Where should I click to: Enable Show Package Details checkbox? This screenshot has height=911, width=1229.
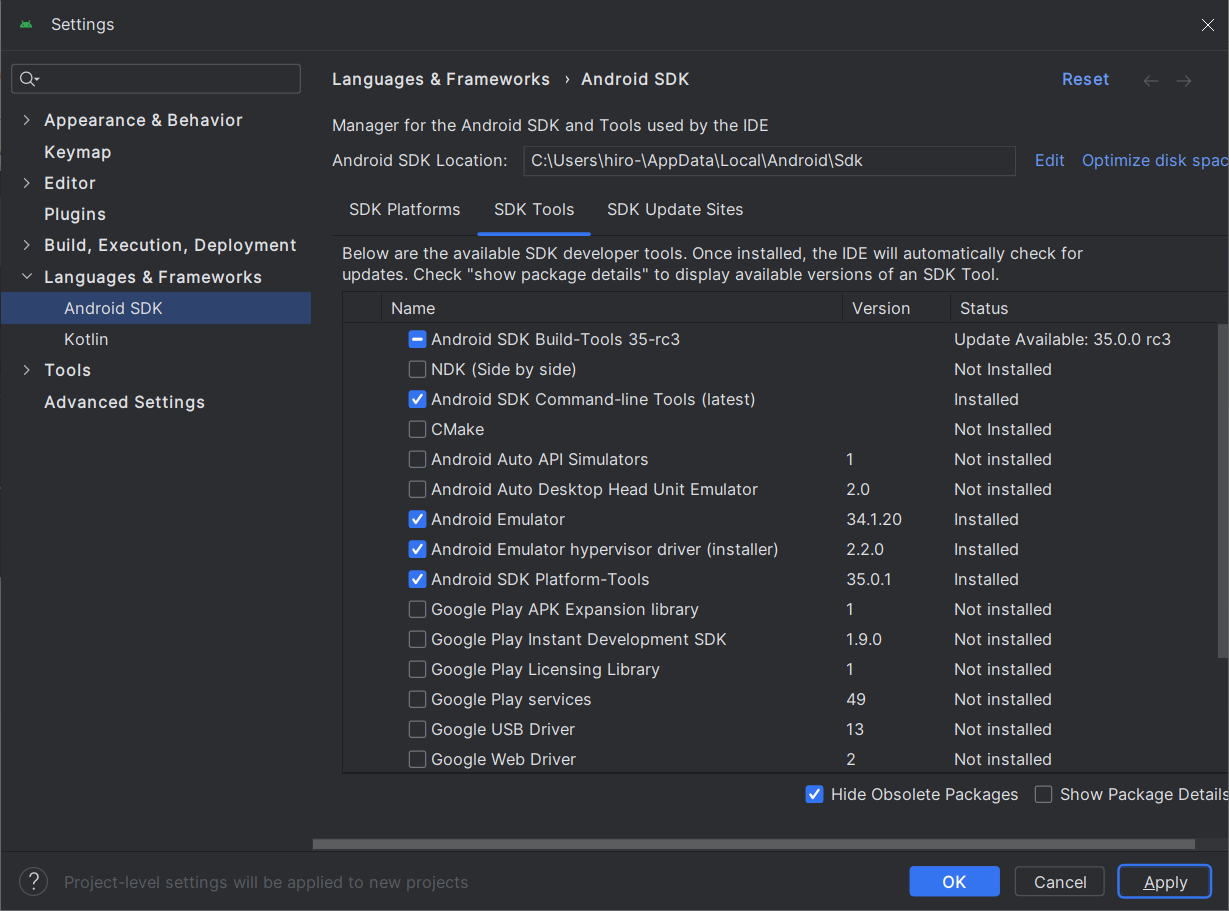[x=1044, y=794]
